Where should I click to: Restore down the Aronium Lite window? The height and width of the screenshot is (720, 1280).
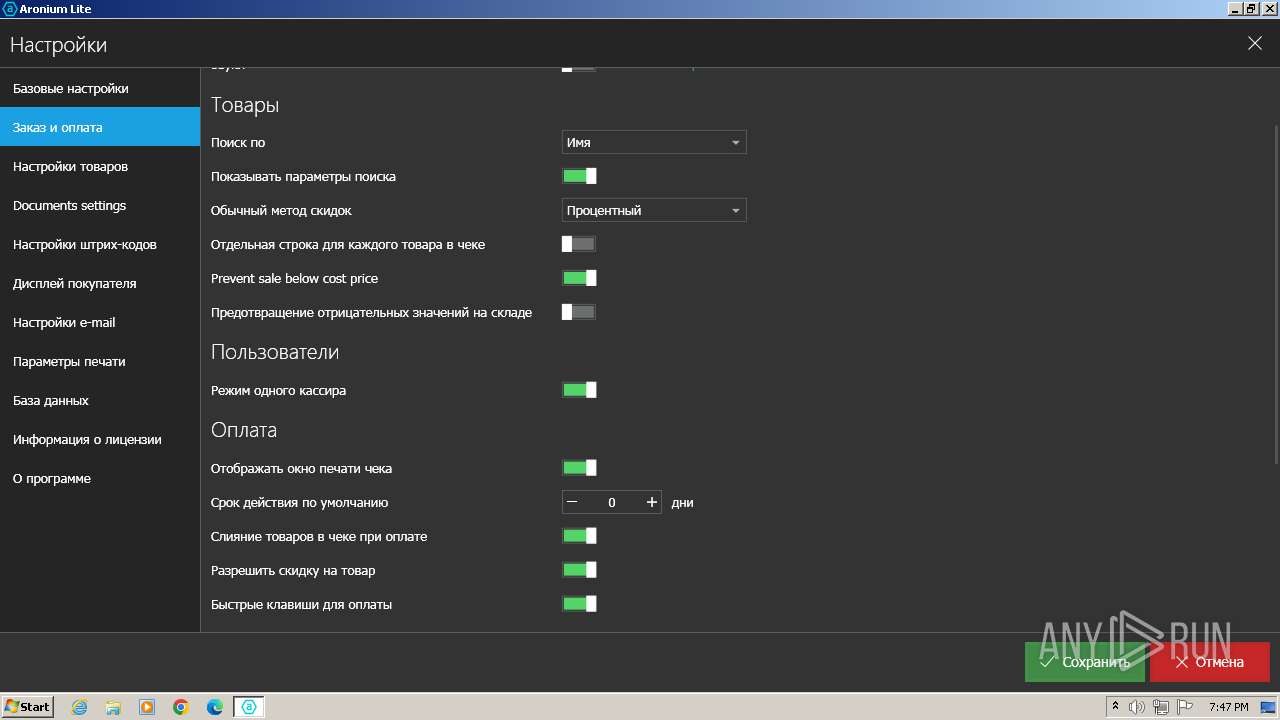coord(1251,8)
